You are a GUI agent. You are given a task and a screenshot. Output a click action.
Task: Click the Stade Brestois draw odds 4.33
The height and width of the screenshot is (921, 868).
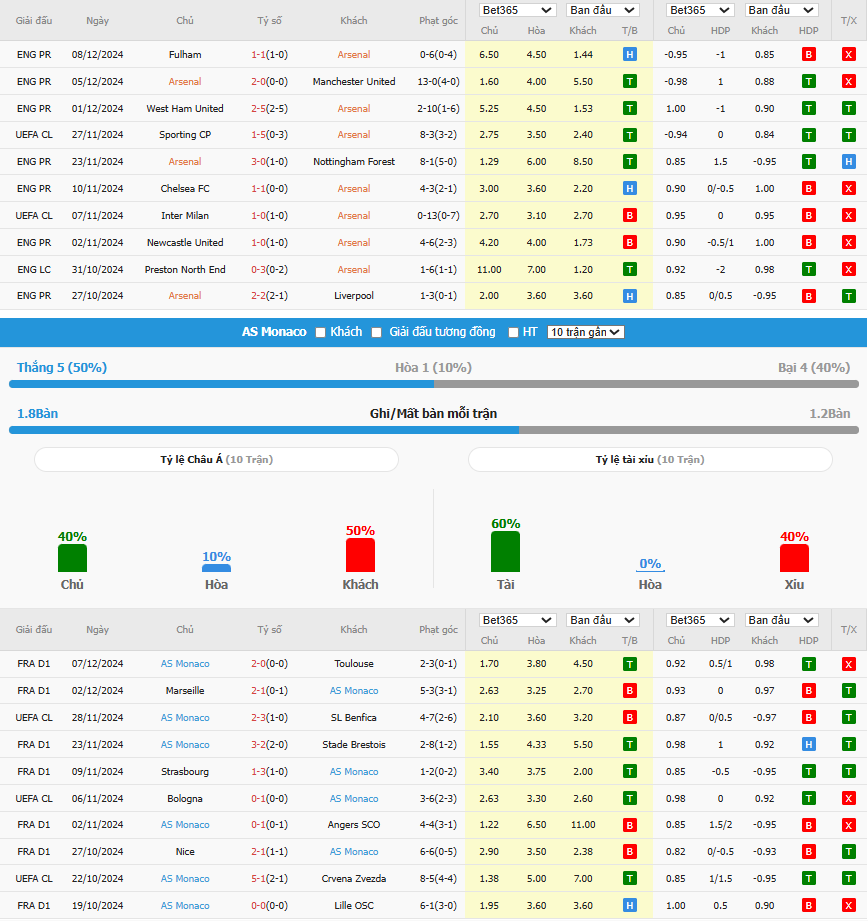[x=536, y=745]
